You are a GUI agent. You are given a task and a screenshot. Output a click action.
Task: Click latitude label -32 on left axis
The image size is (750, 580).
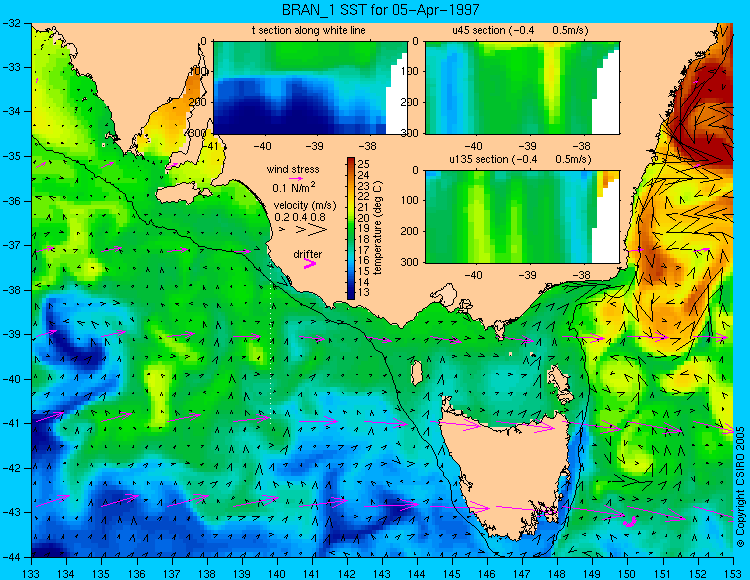click(11, 22)
